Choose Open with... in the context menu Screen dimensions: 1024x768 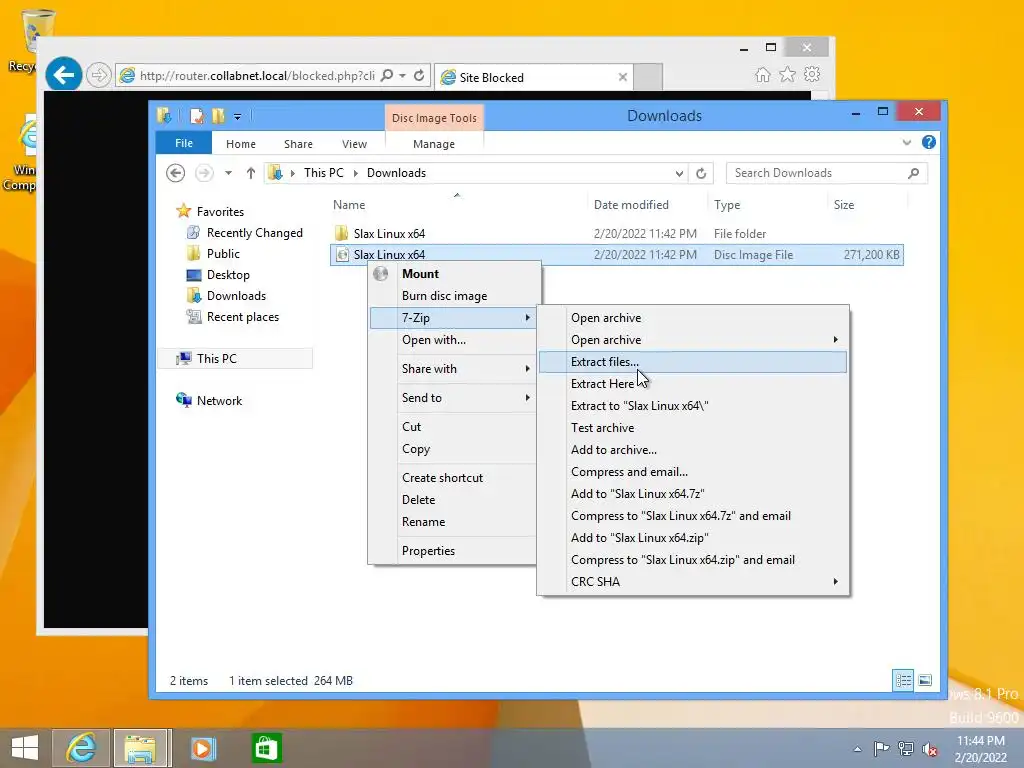click(x=455, y=340)
